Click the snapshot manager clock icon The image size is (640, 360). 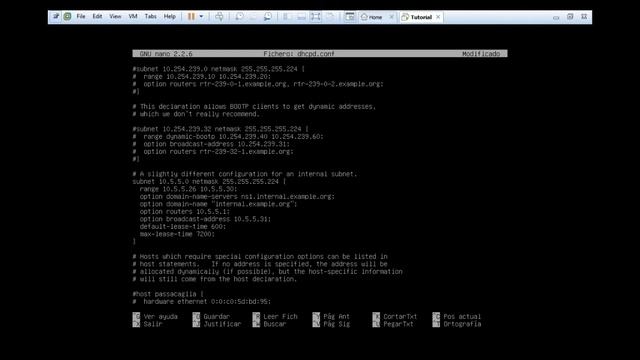[268, 17]
